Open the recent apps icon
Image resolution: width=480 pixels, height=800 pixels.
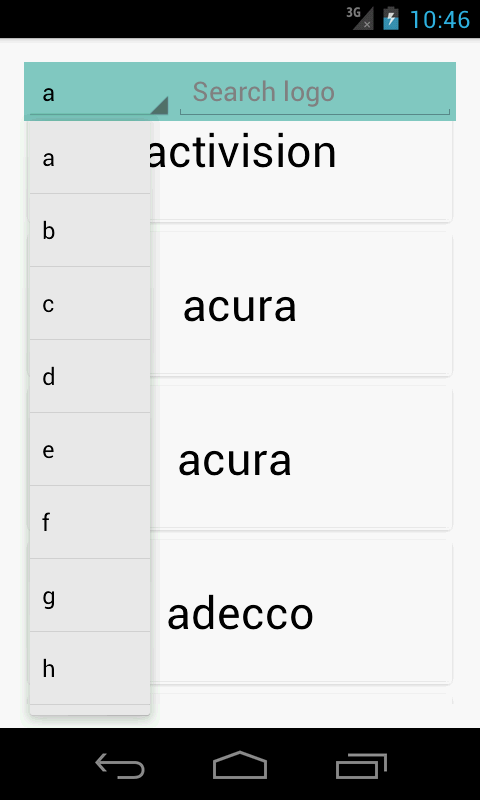coord(361,765)
